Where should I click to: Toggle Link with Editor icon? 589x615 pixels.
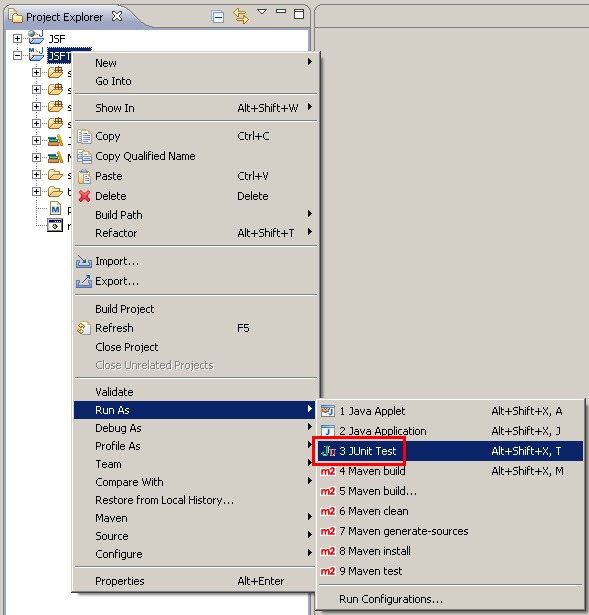tap(241, 16)
